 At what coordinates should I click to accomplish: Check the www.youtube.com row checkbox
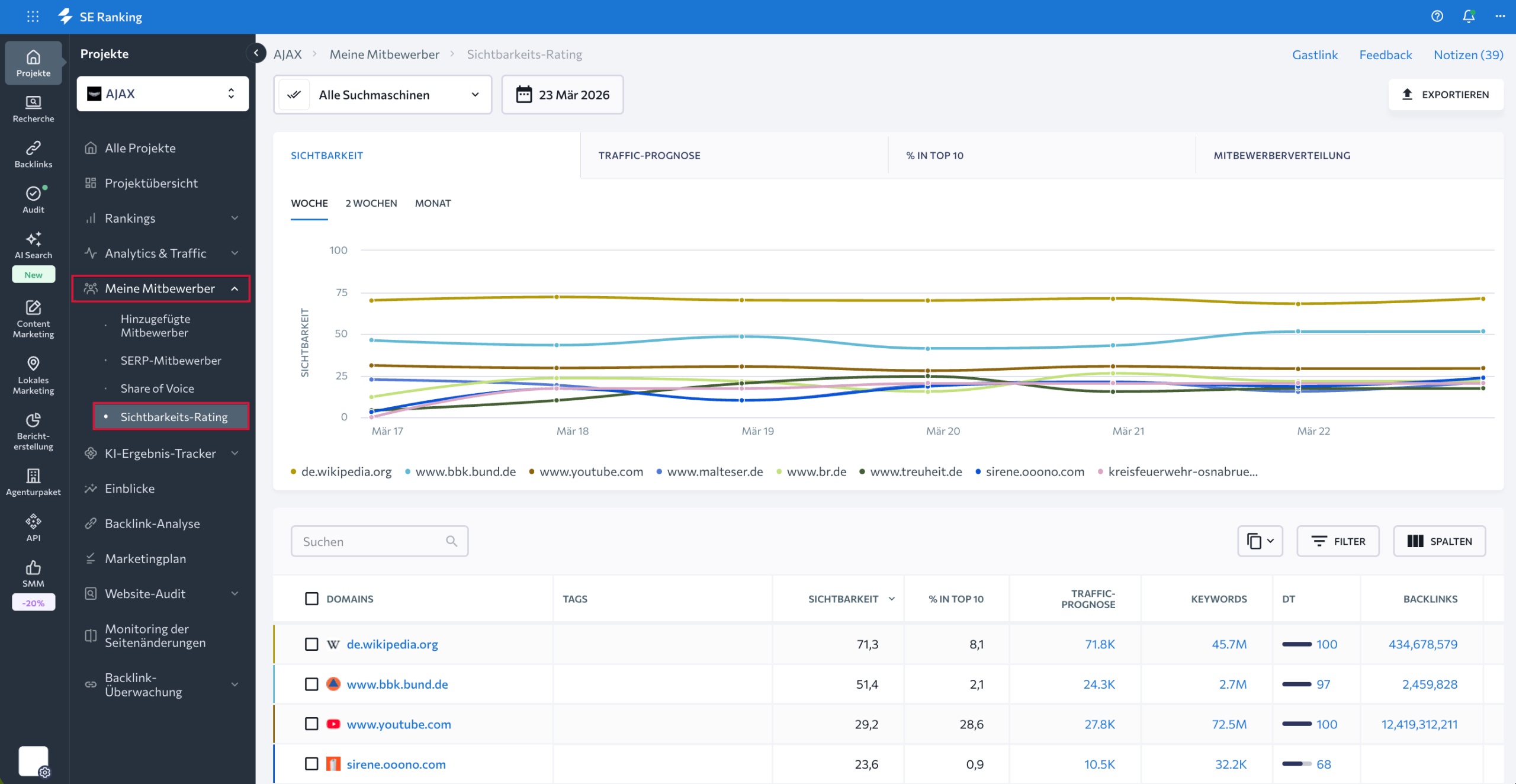[311, 724]
